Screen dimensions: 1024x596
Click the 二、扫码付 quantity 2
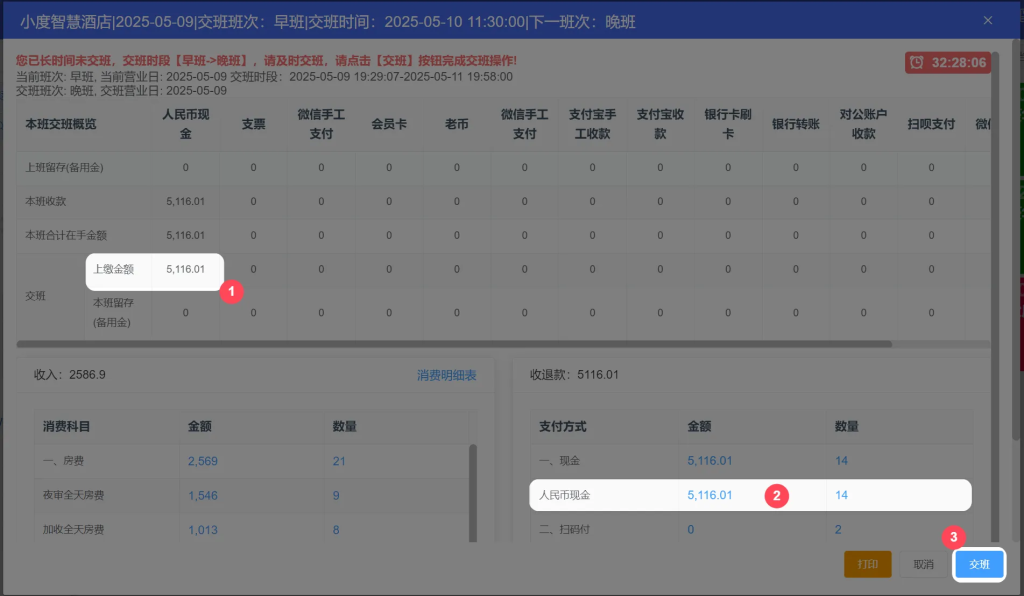click(838, 530)
